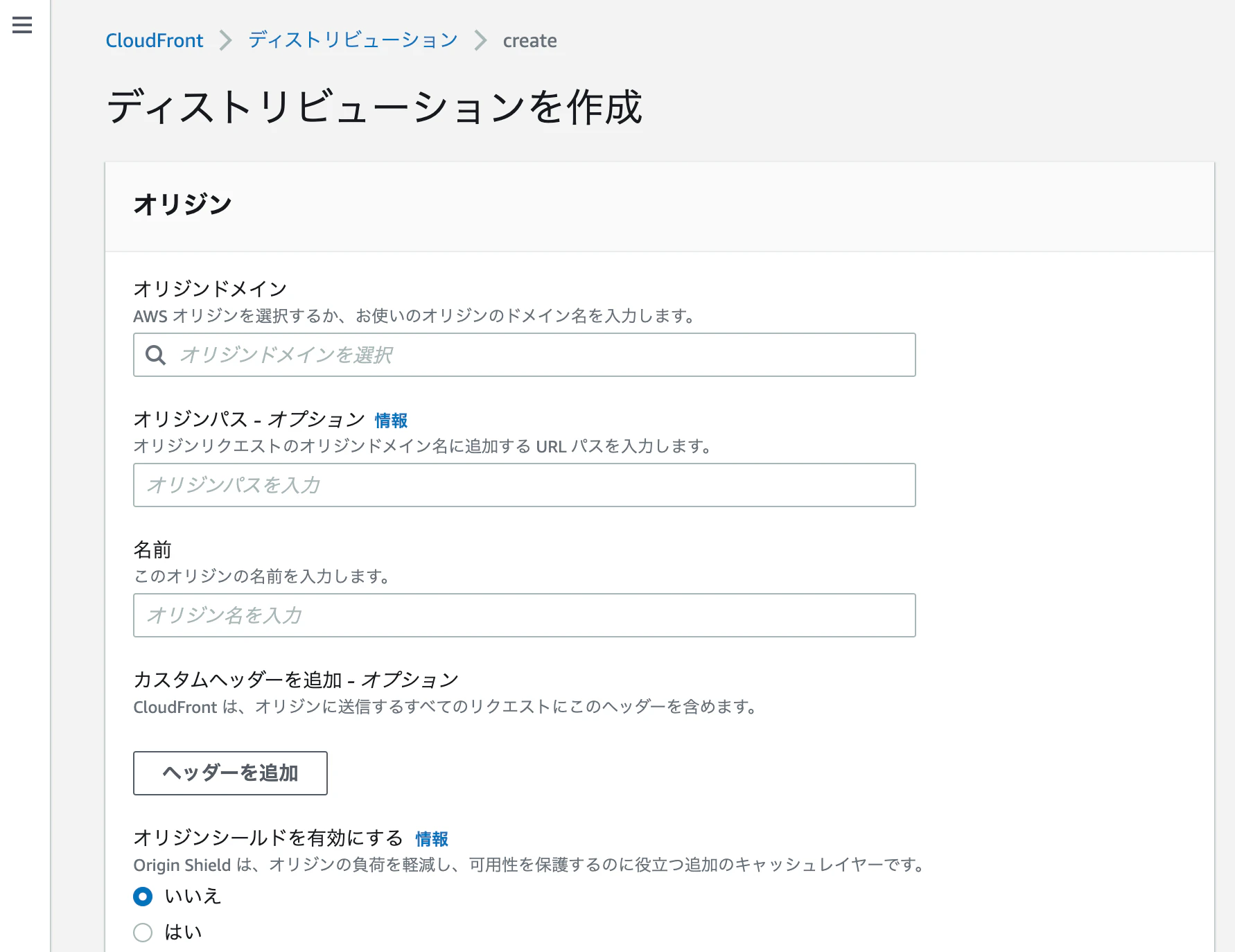
Task: Click the ディストリビューションを作成 page heading
Action: tap(374, 107)
